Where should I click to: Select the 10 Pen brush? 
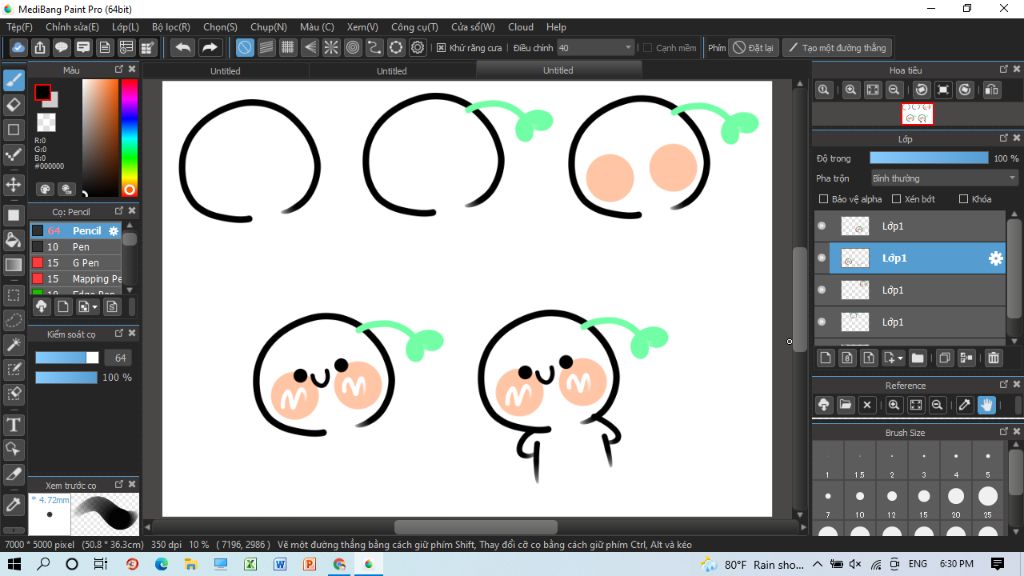(x=76, y=247)
